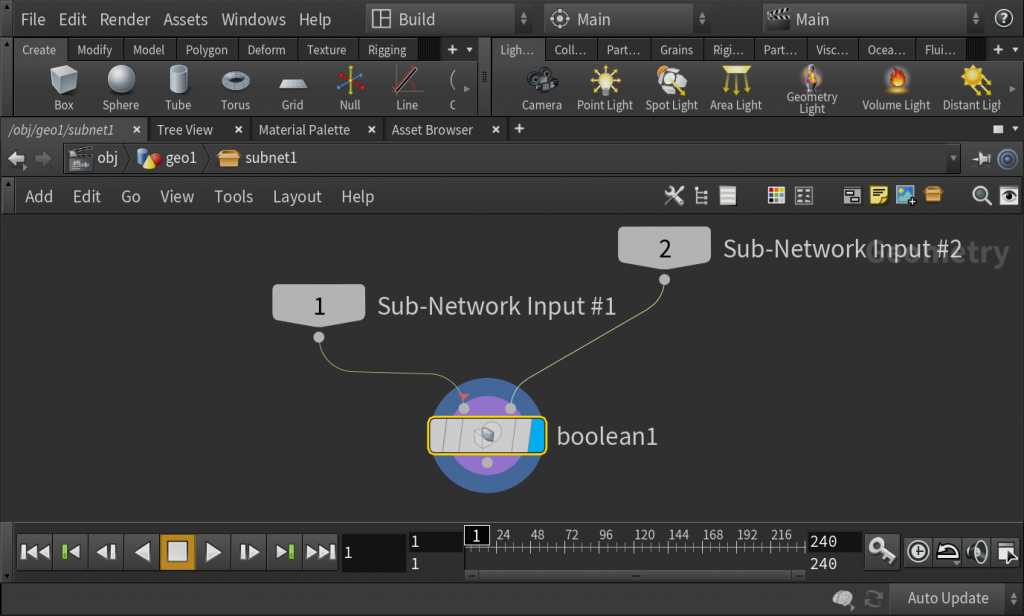Open the Render menu
This screenshot has height=616, width=1024.
125,20
